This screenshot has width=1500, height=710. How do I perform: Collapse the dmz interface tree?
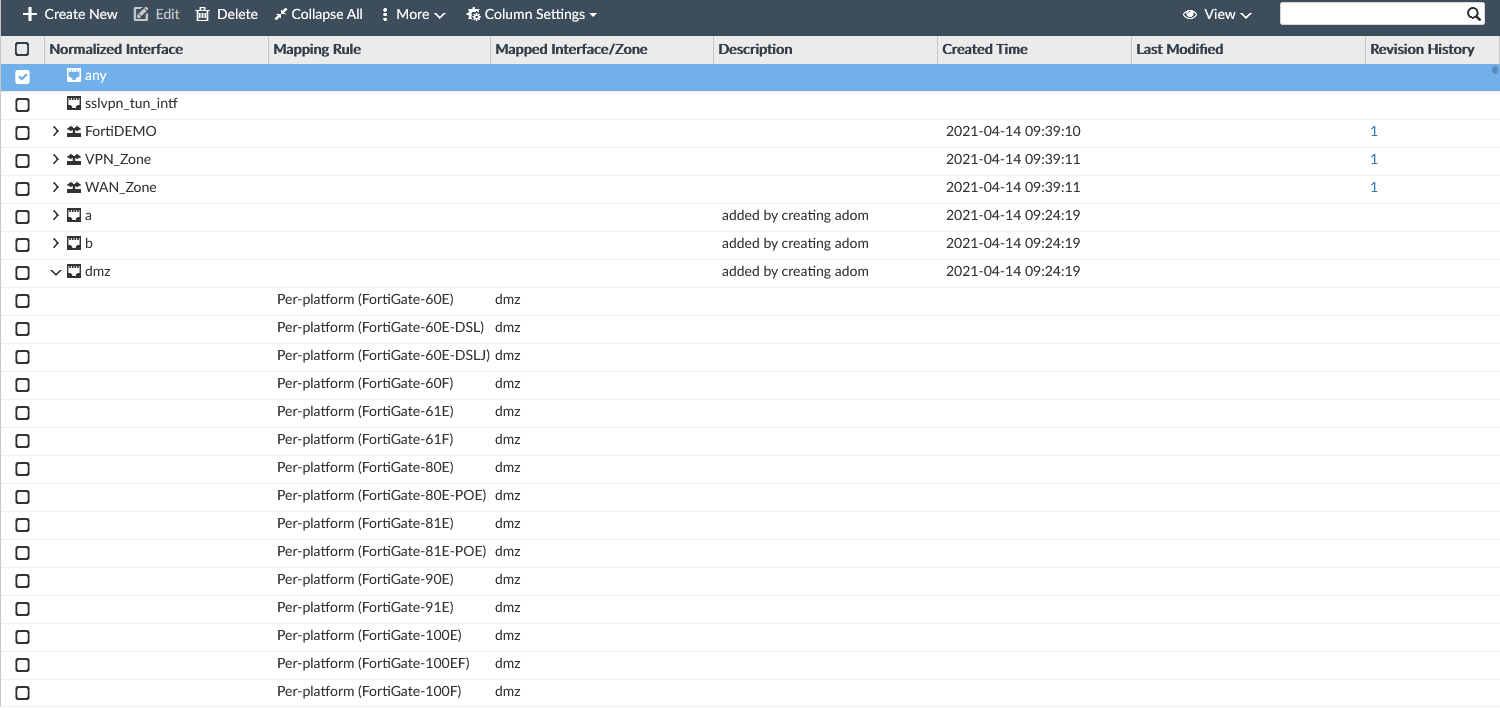pos(55,271)
